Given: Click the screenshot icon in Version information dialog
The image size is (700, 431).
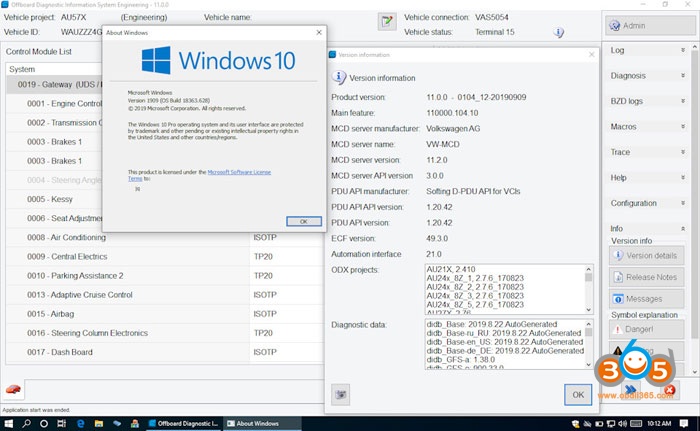Looking at the screenshot, I should point(342,395).
